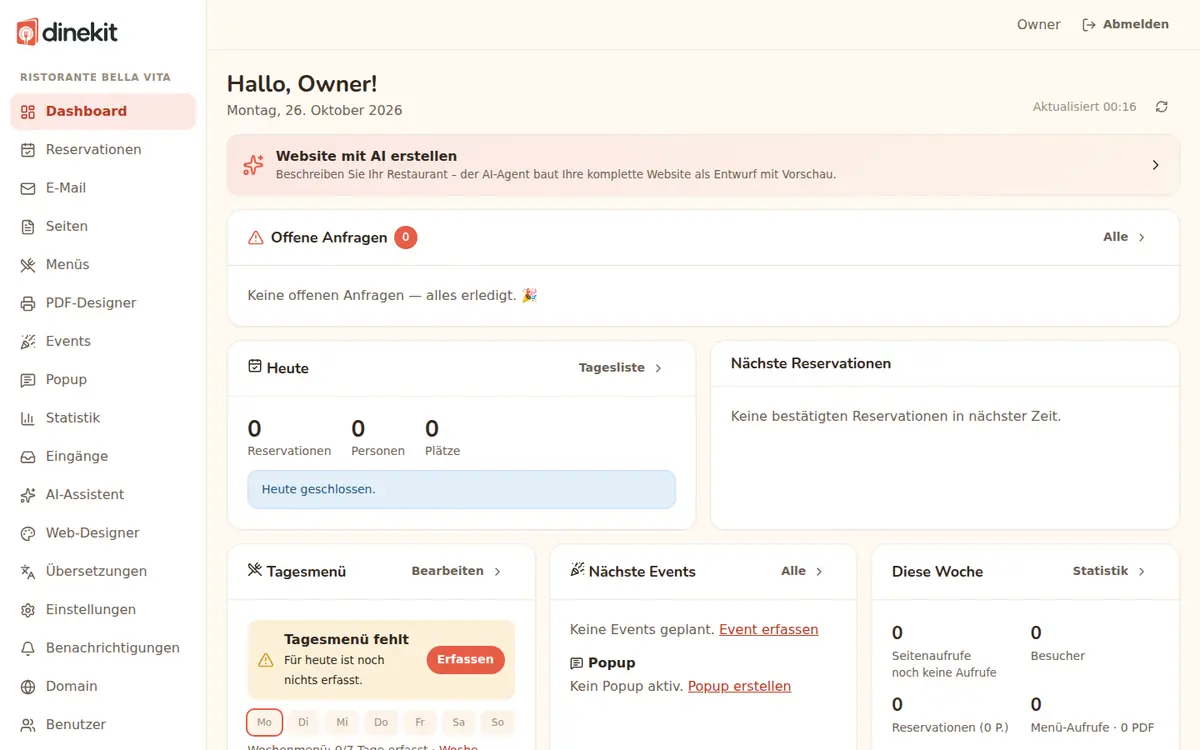Click the Owner label in the header
The image size is (1200, 750).
click(1038, 25)
